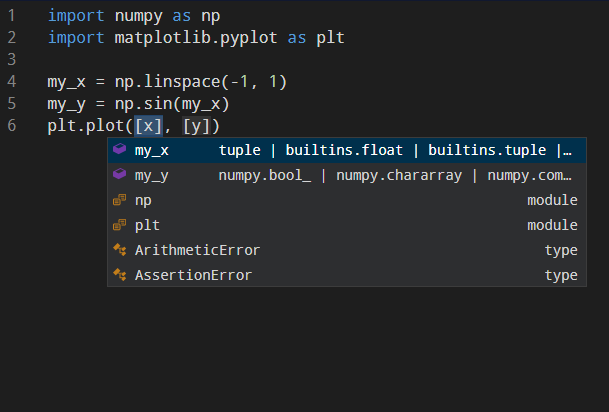Choose the plt module suggestion
Screen dimensions: 609x412
click(x=347, y=225)
